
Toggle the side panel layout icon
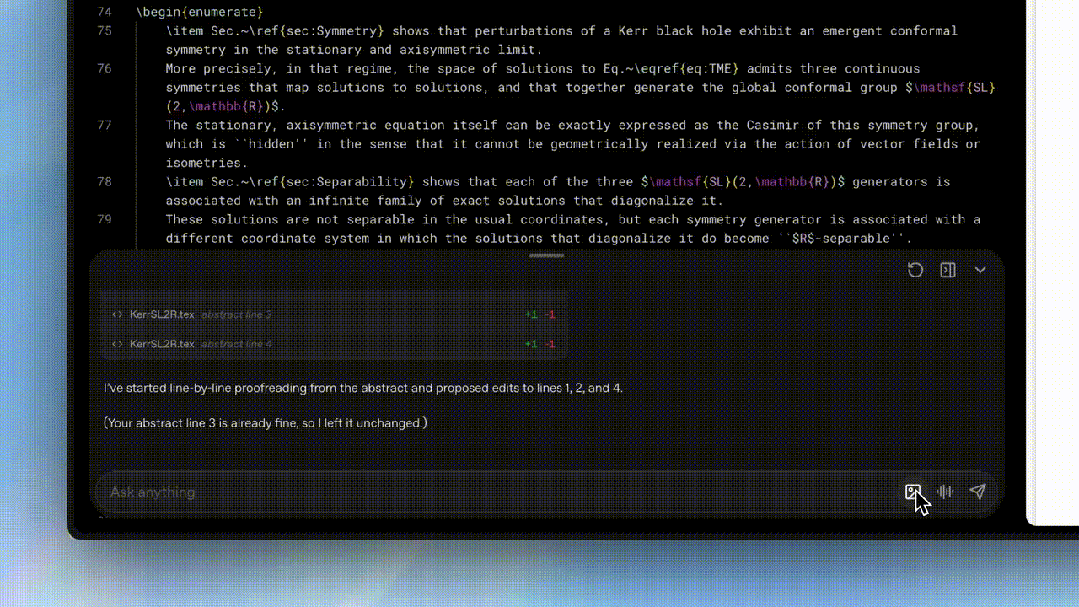pos(948,270)
